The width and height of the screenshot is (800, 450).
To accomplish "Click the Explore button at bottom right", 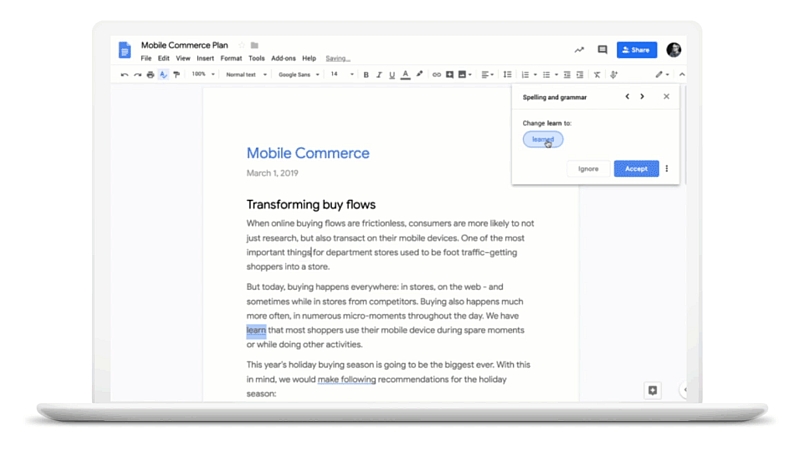I will coord(653,390).
